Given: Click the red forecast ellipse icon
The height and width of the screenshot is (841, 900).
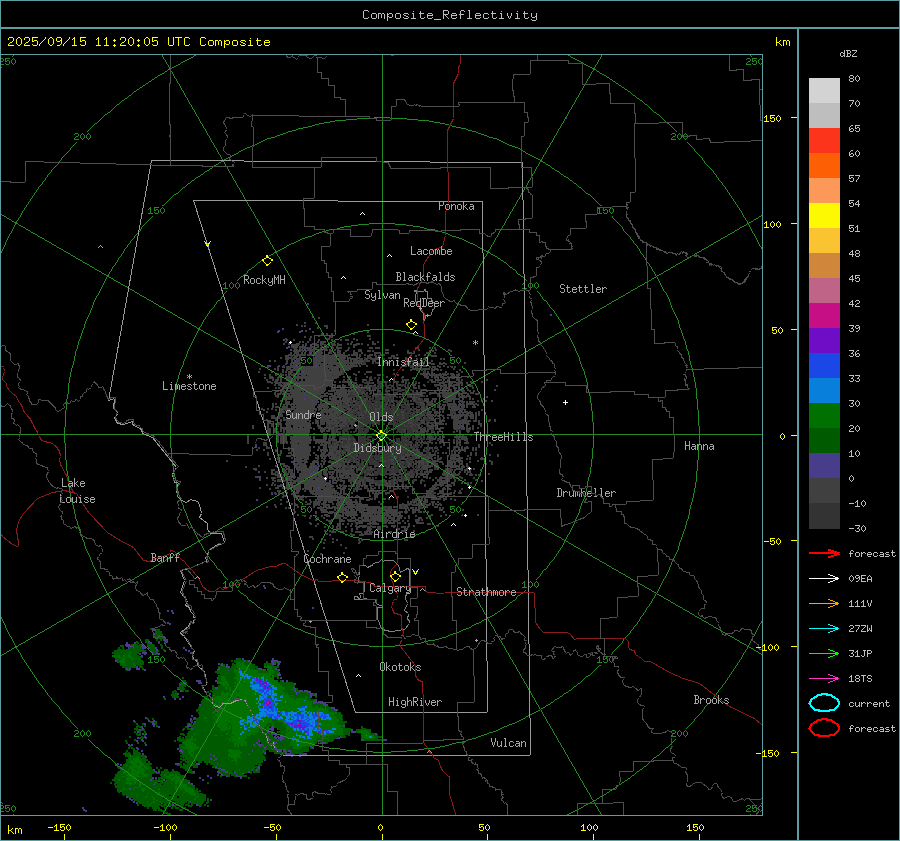Looking at the screenshot, I should click(x=824, y=728).
